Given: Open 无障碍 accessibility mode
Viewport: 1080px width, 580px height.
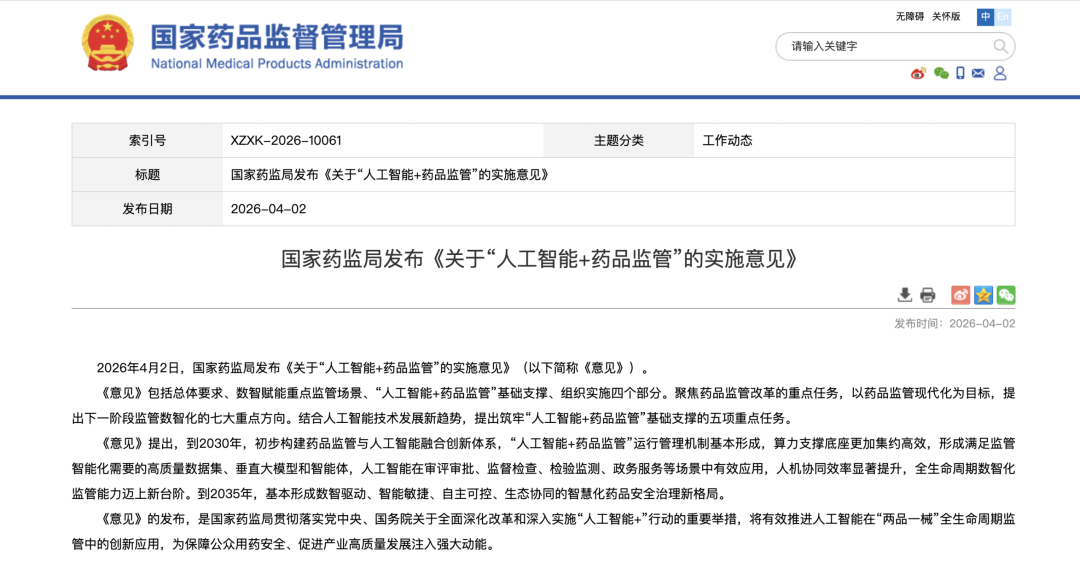Looking at the screenshot, I should (x=910, y=17).
